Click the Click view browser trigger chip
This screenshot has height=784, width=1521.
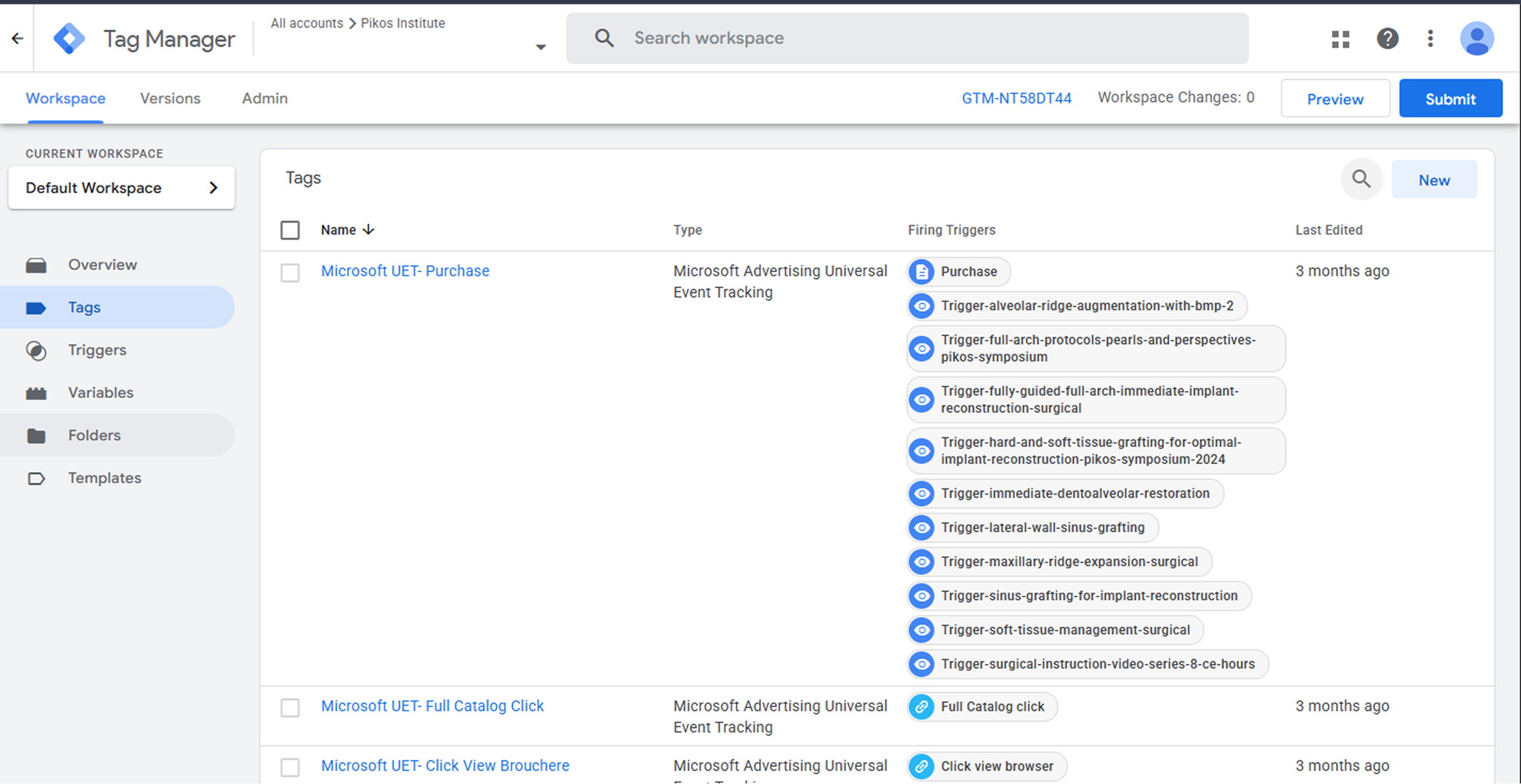point(986,766)
